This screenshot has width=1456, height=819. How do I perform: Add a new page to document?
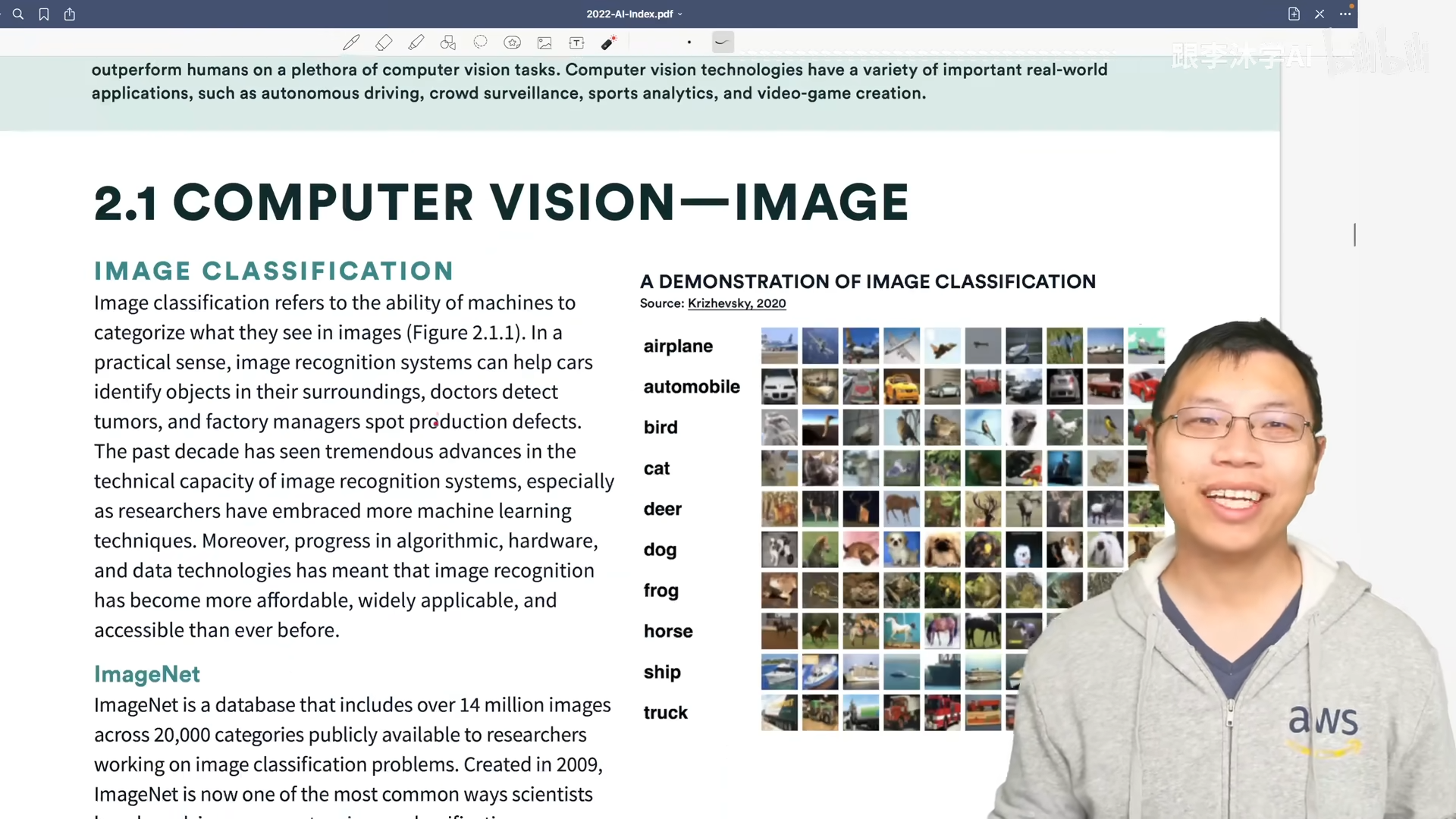coord(1294,14)
